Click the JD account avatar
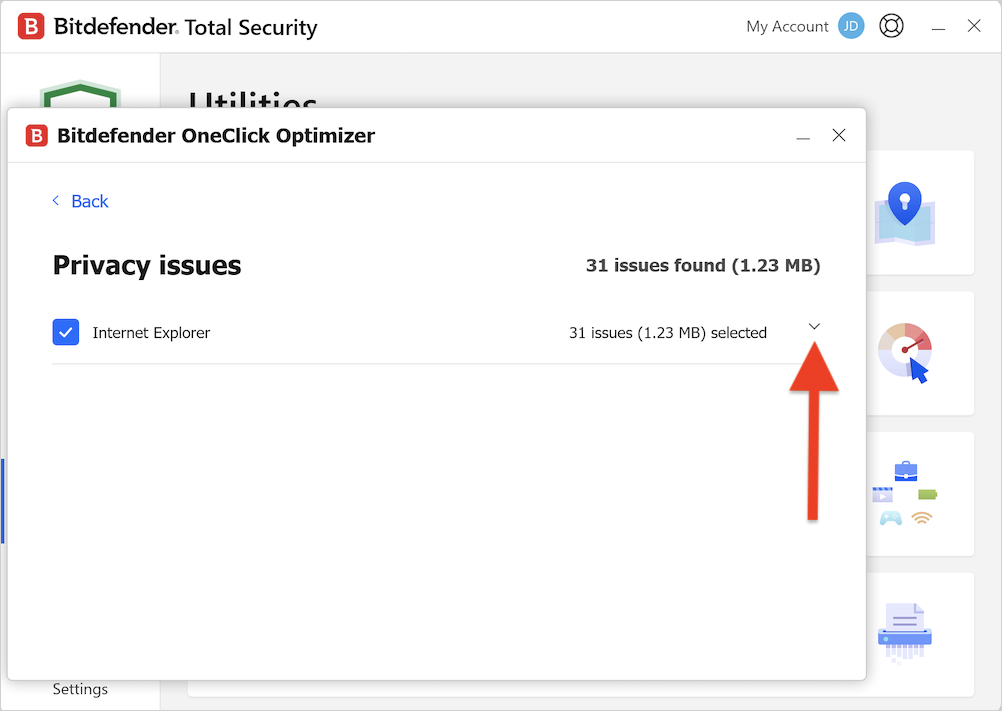Screen dimensions: 1002x711 (851, 26)
